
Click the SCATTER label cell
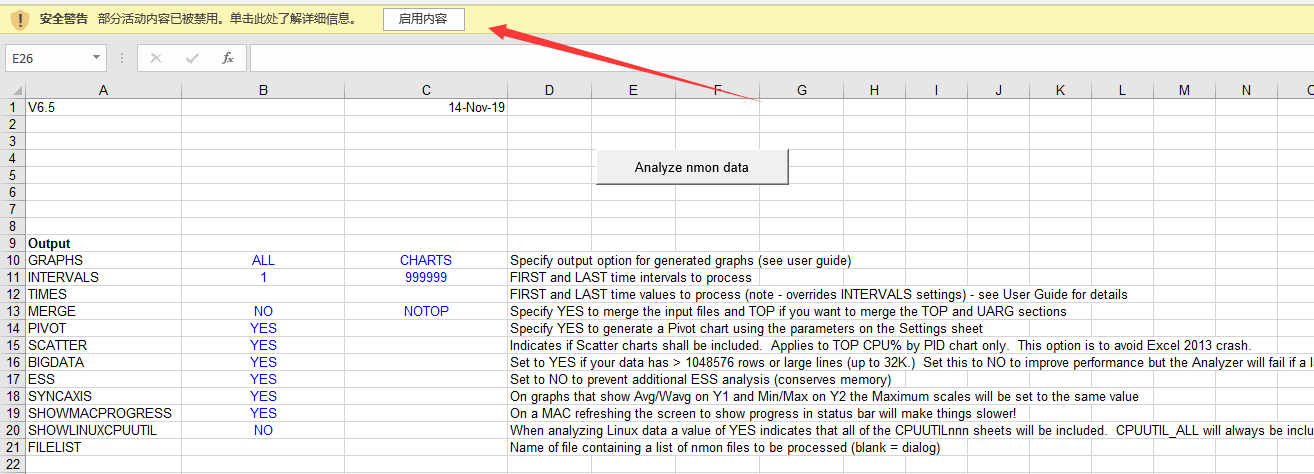103,345
